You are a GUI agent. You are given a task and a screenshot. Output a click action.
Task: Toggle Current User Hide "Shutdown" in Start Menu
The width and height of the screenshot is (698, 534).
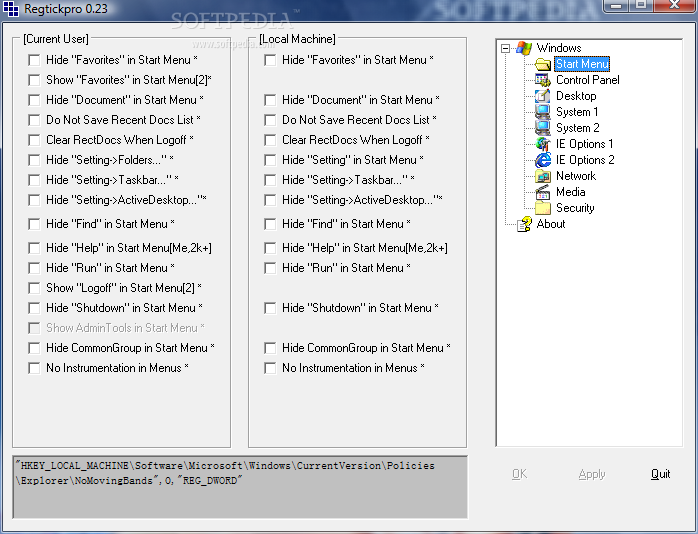34,308
